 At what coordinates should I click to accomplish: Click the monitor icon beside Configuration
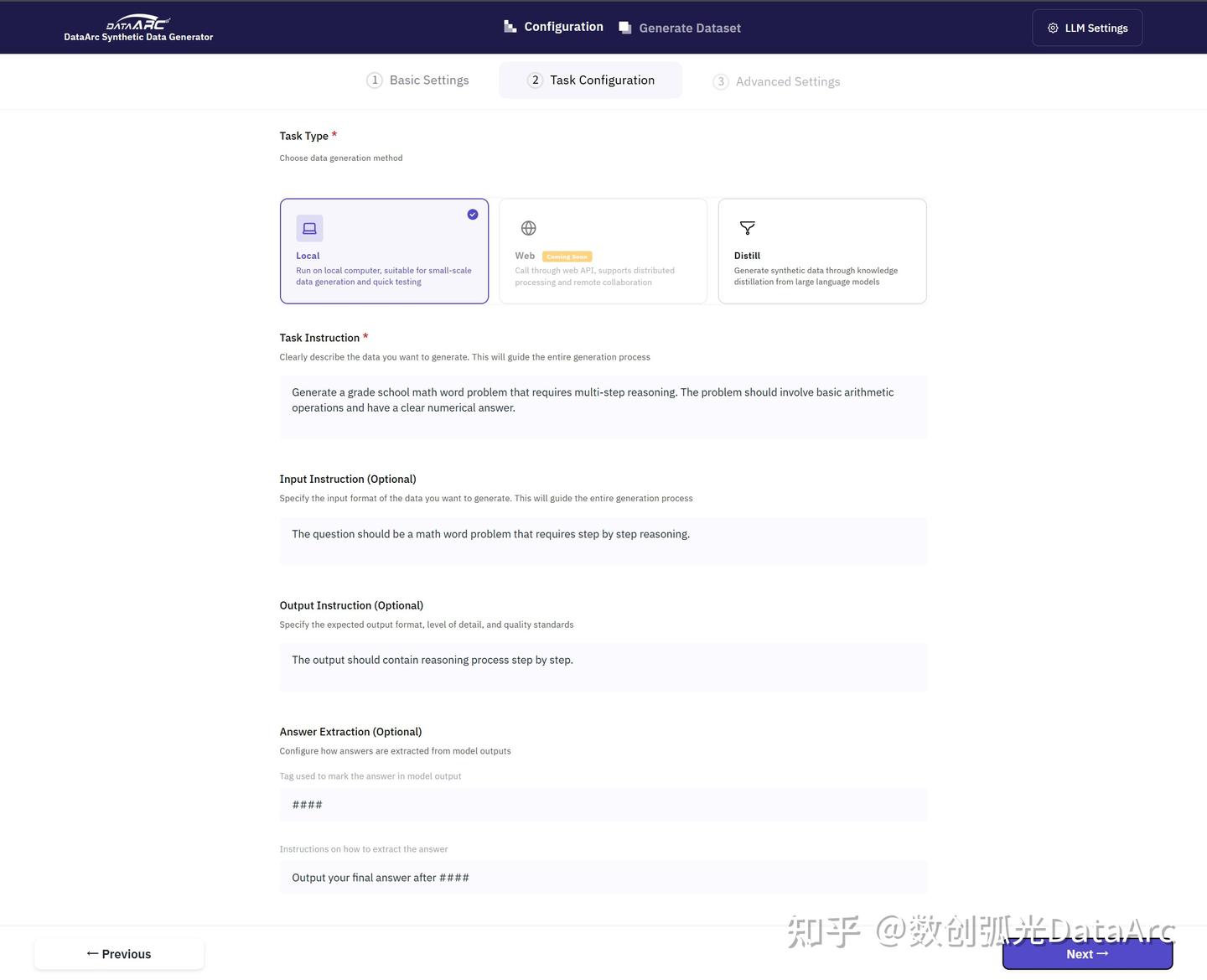[509, 26]
